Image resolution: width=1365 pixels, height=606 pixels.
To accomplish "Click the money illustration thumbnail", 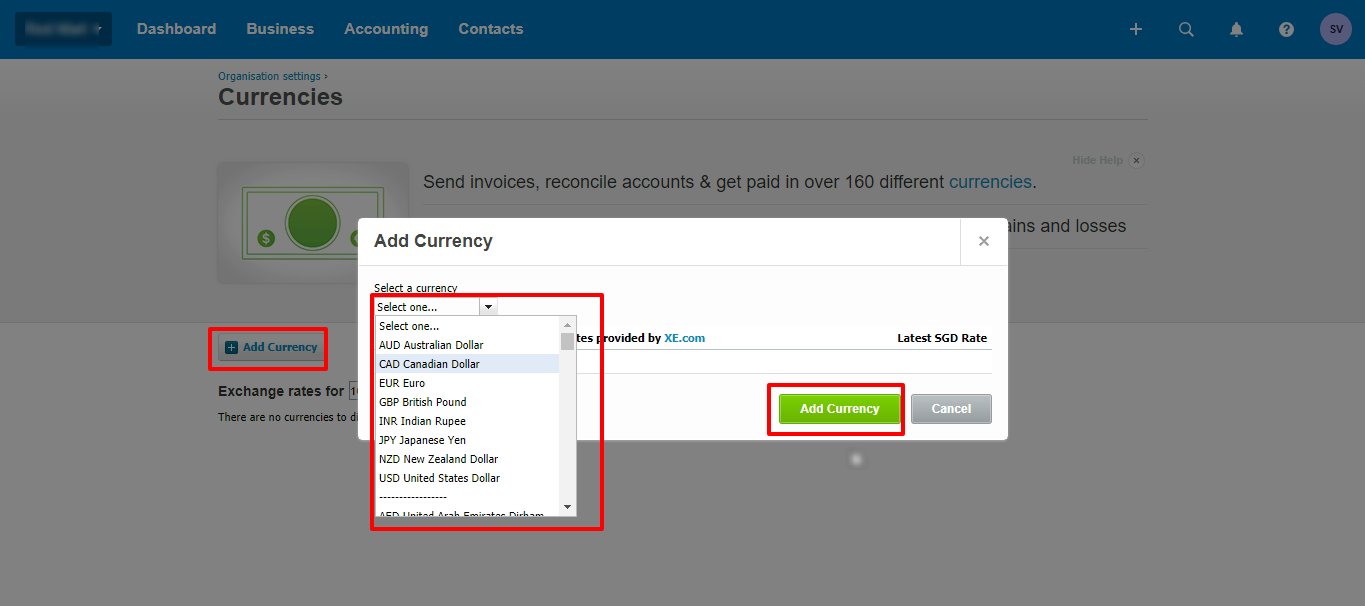I will 314,222.
